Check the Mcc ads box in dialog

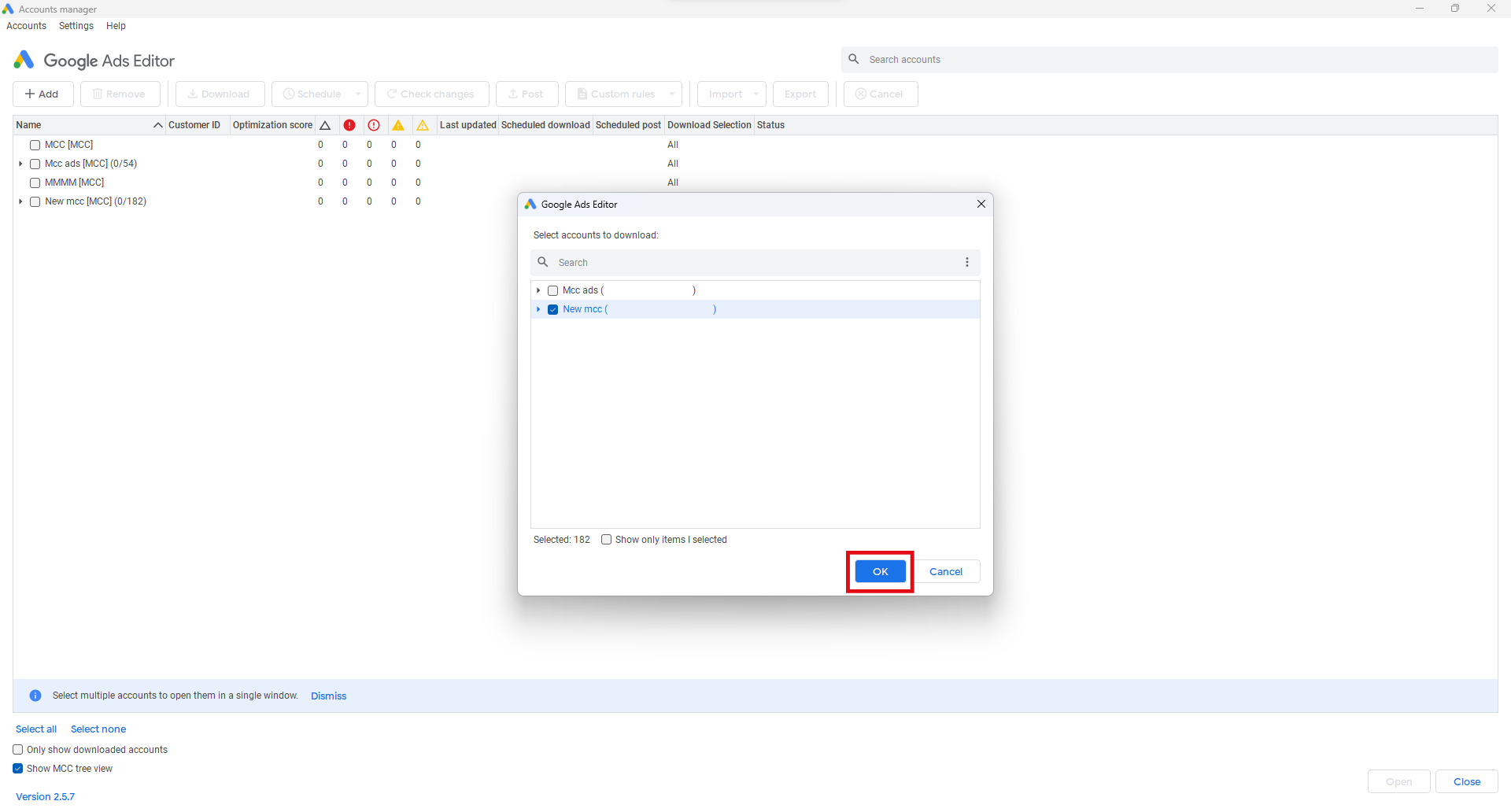click(552, 290)
